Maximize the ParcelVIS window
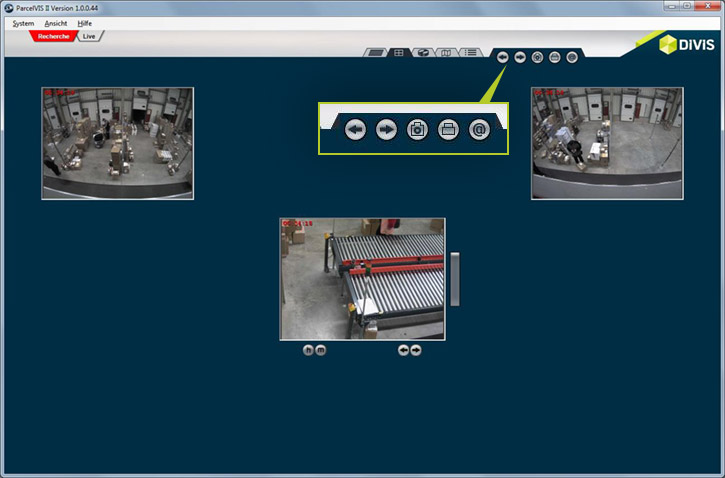Image resolution: width=725 pixels, height=478 pixels. [x=687, y=6]
